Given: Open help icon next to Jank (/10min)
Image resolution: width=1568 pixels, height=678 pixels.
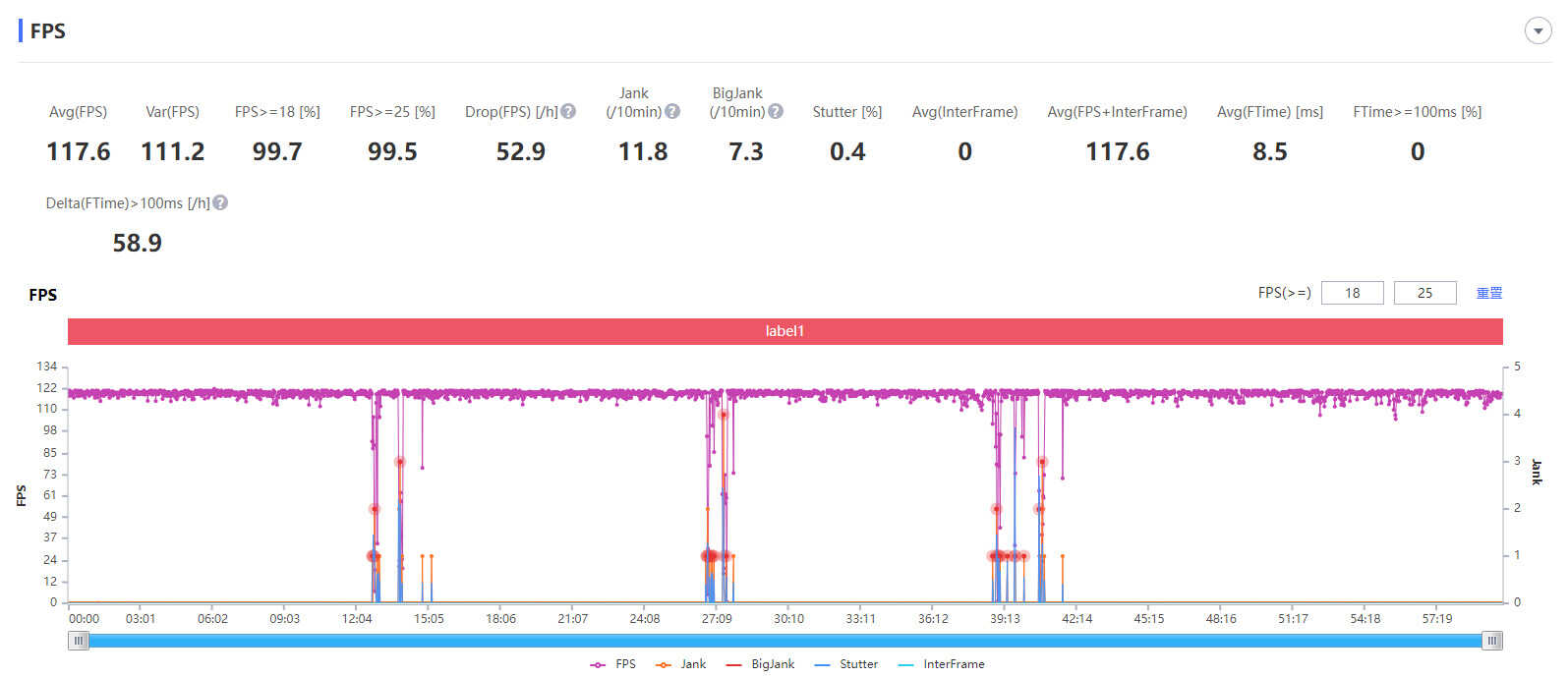Looking at the screenshot, I should 672,112.
